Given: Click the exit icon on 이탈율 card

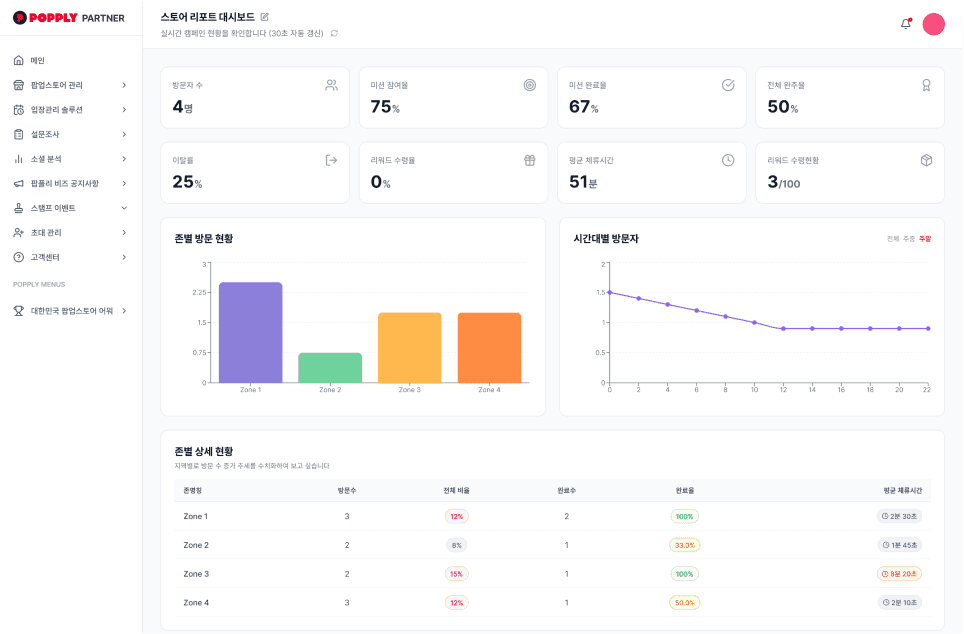Looking at the screenshot, I should (x=332, y=160).
